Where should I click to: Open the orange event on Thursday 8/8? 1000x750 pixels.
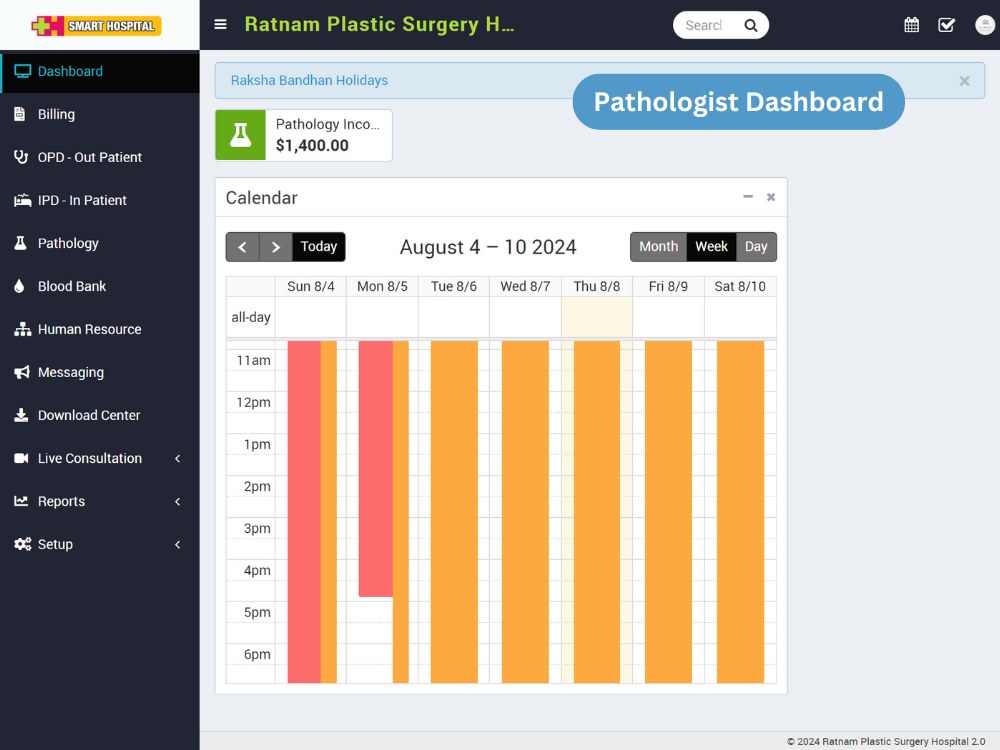point(597,511)
